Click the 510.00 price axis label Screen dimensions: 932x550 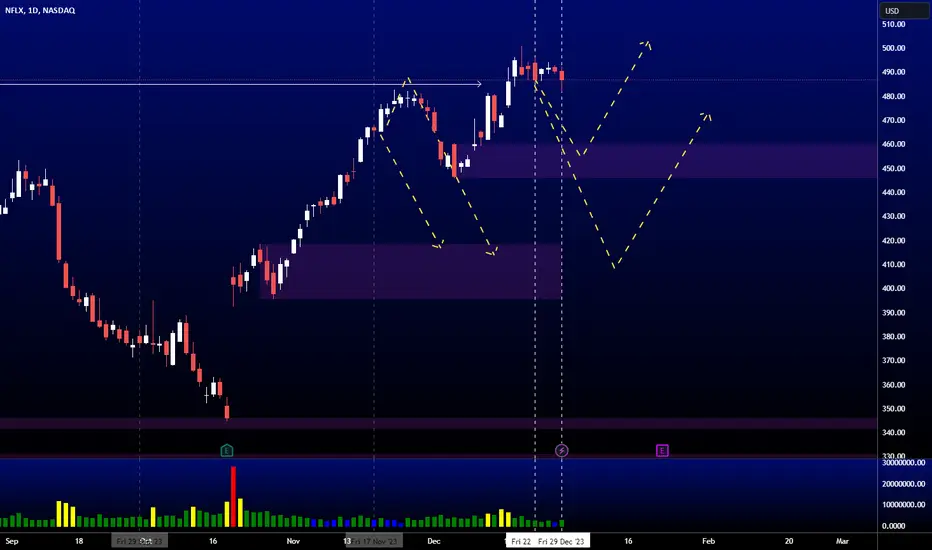point(893,24)
